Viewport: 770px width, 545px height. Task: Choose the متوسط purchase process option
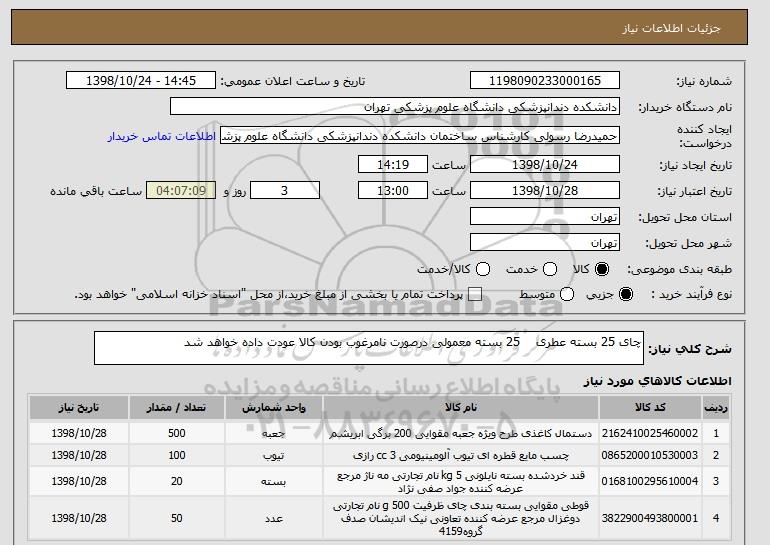click(x=567, y=295)
